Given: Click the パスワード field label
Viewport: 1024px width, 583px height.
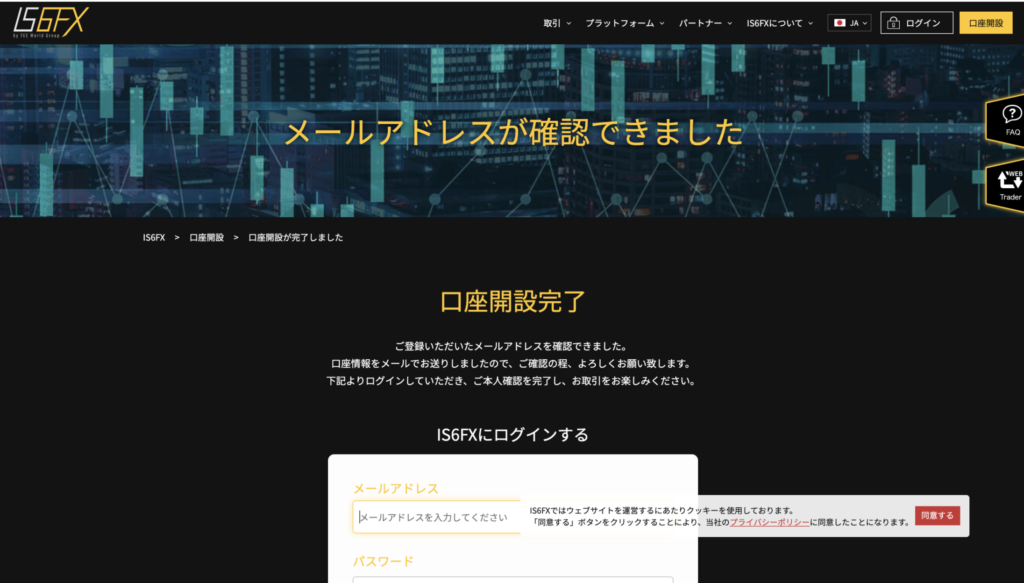Looking at the screenshot, I should click(383, 561).
